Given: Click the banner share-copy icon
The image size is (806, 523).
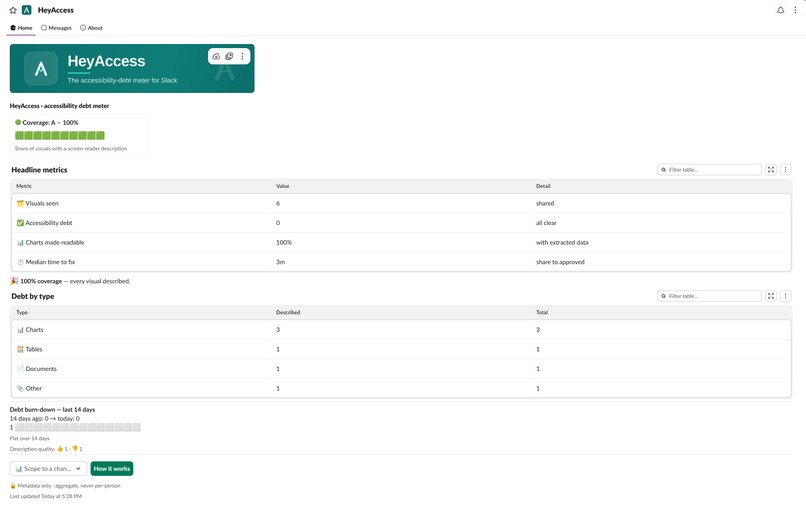Looking at the screenshot, I should (x=229, y=56).
